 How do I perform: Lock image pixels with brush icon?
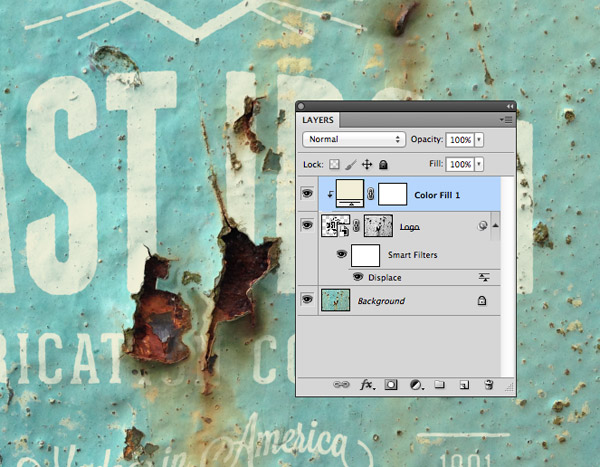[x=351, y=164]
